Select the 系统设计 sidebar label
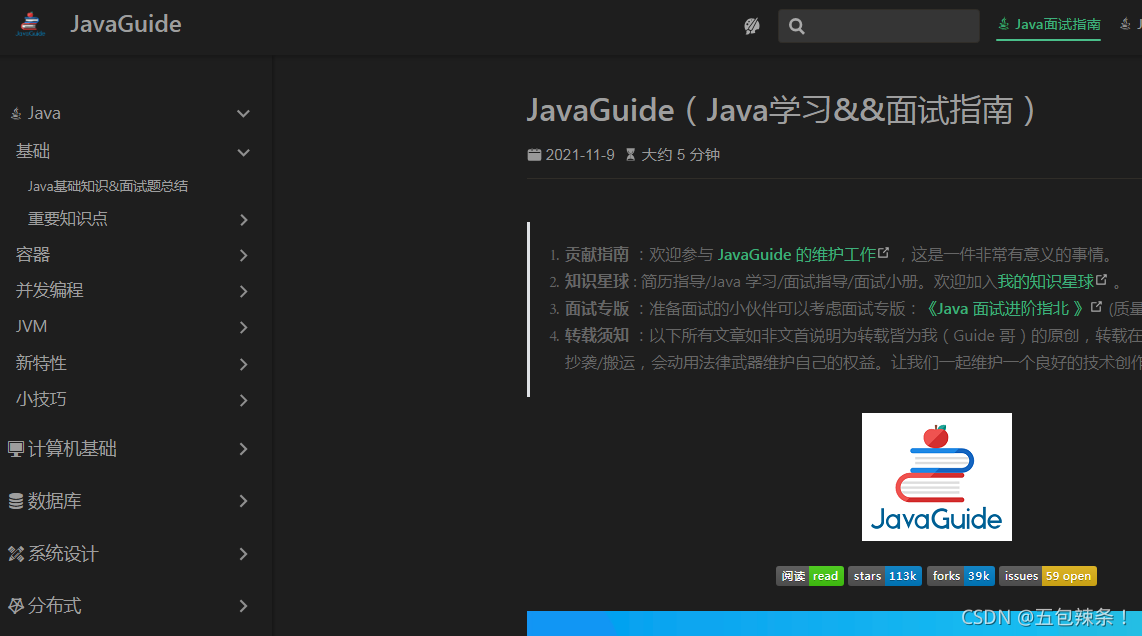The height and width of the screenshot is (636, 1142). [63, 554]
